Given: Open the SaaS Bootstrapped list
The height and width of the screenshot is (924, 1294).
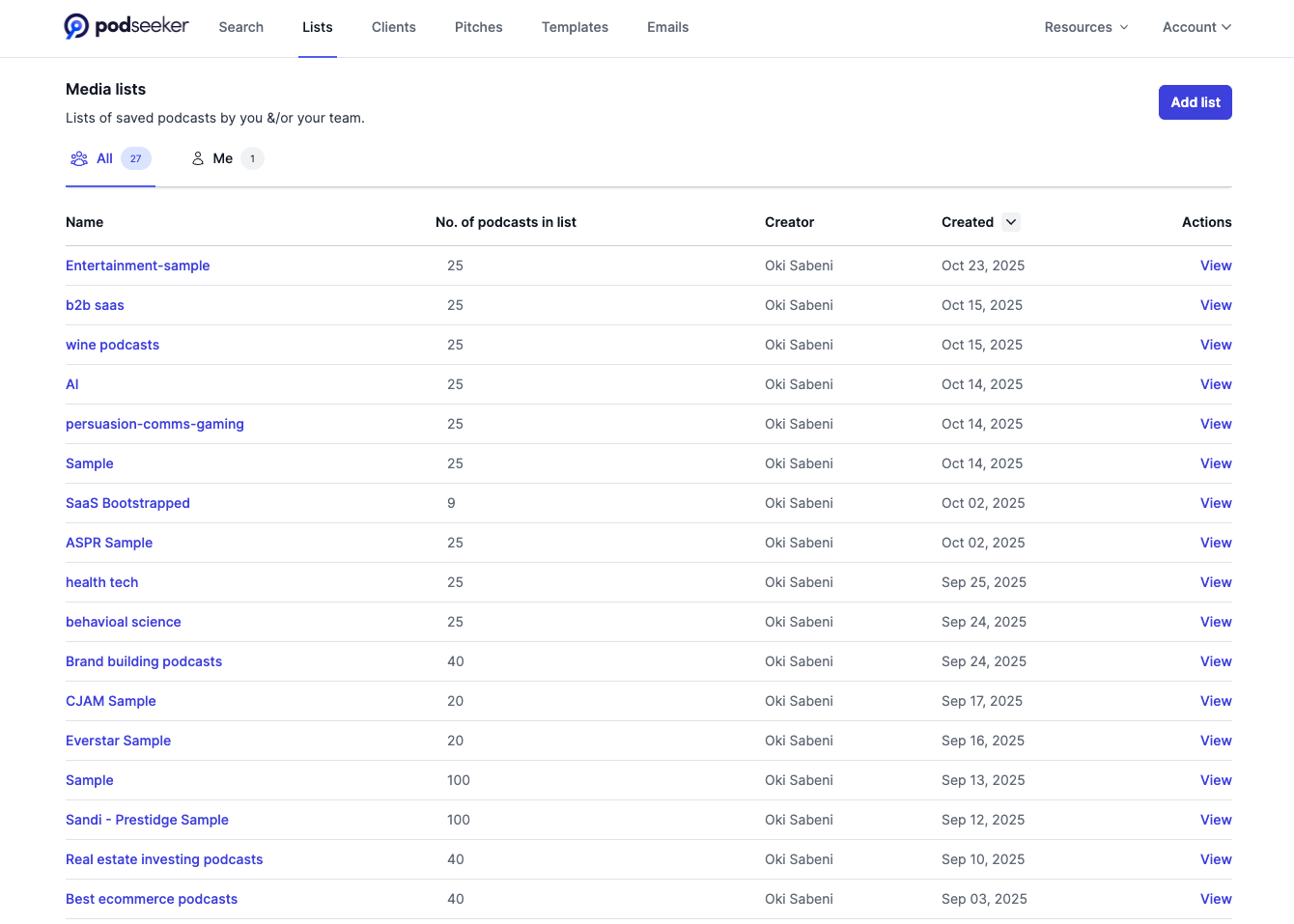Looking at the screenshot, I should point(127,503).
